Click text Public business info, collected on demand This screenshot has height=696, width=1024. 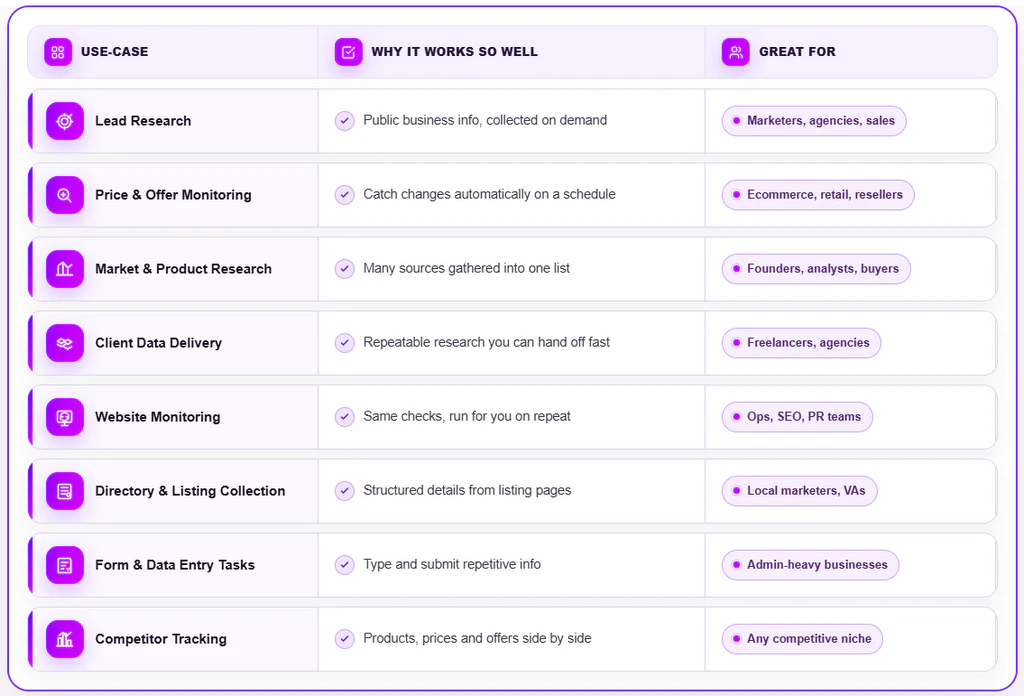(485, 120)
